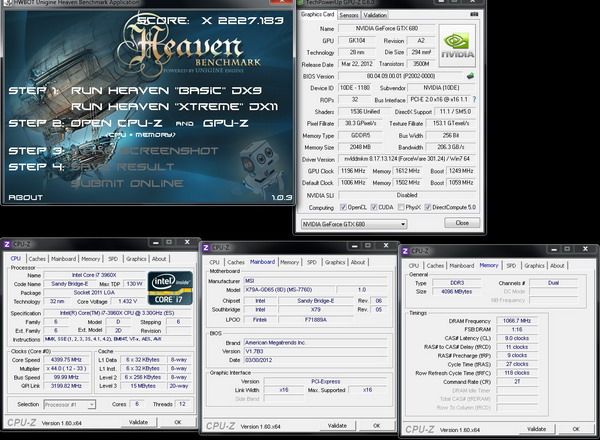Viewport: 600px width, 440px height.
Task: Click the Command Rate 2T value
Action: coord(517,382)
